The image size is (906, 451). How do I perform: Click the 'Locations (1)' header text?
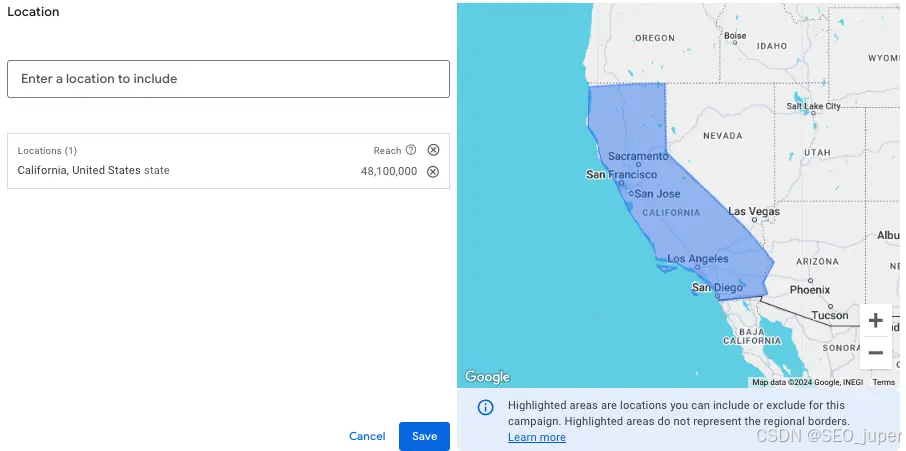(x=47, y=151)
